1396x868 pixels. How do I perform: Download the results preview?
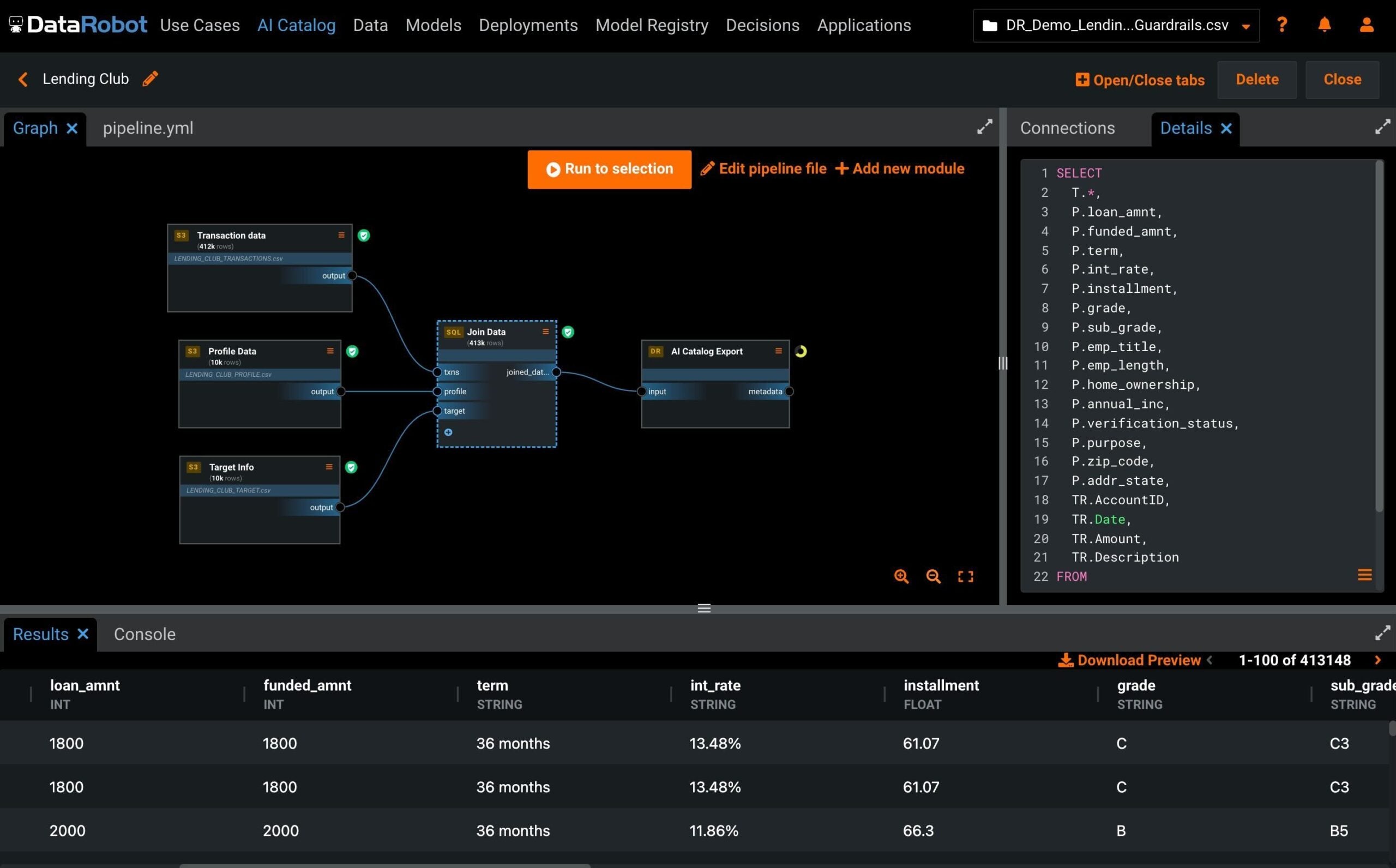click(x=1129, y=660)
